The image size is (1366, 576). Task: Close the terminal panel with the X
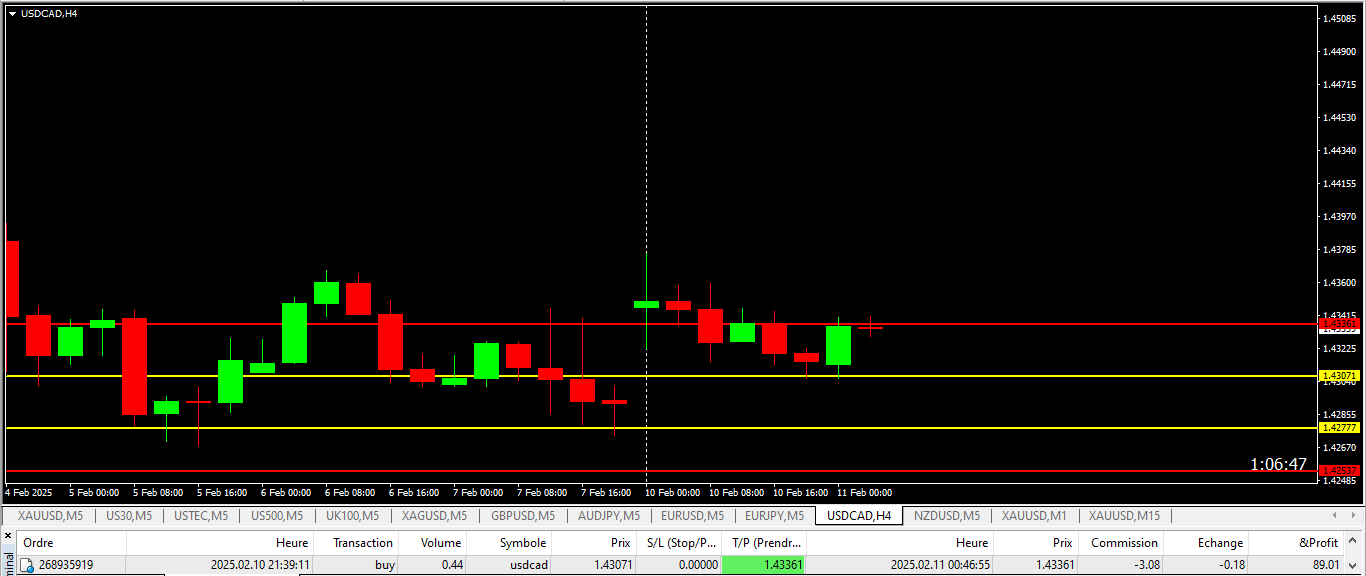pyautogui.click(x=8, y=536)
